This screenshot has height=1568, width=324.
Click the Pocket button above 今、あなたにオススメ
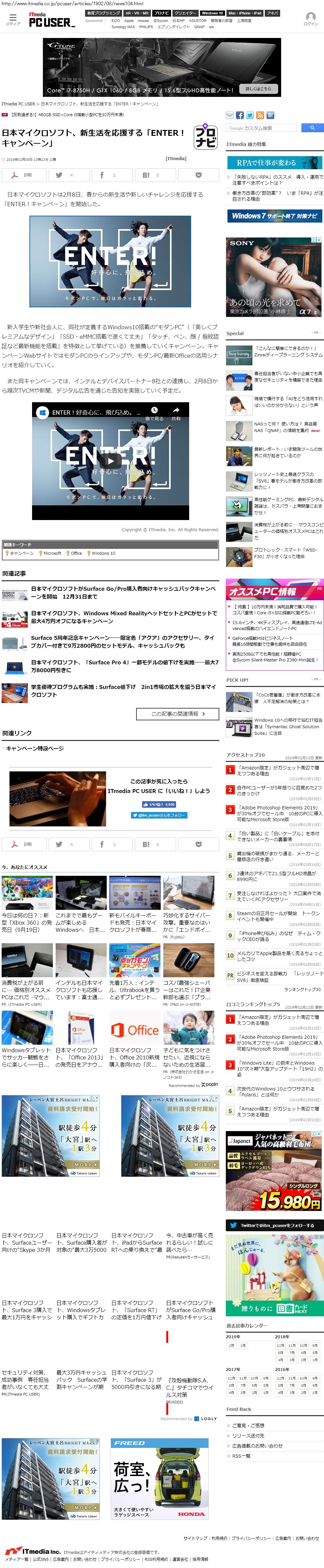pyautogui.click(x=198, y=844)
